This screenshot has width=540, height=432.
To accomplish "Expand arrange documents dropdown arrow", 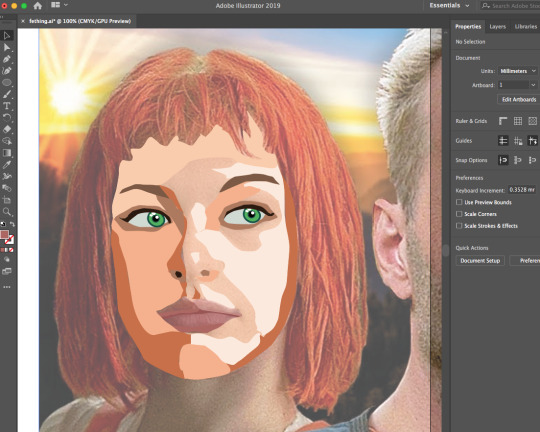I will (66, 5).
